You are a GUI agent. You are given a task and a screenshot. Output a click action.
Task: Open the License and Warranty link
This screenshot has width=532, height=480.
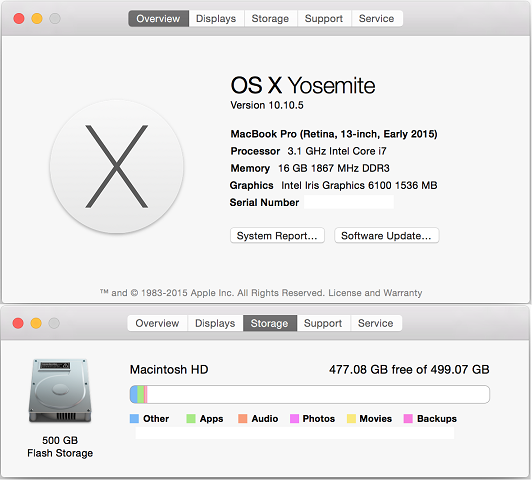tap(375, 293)
